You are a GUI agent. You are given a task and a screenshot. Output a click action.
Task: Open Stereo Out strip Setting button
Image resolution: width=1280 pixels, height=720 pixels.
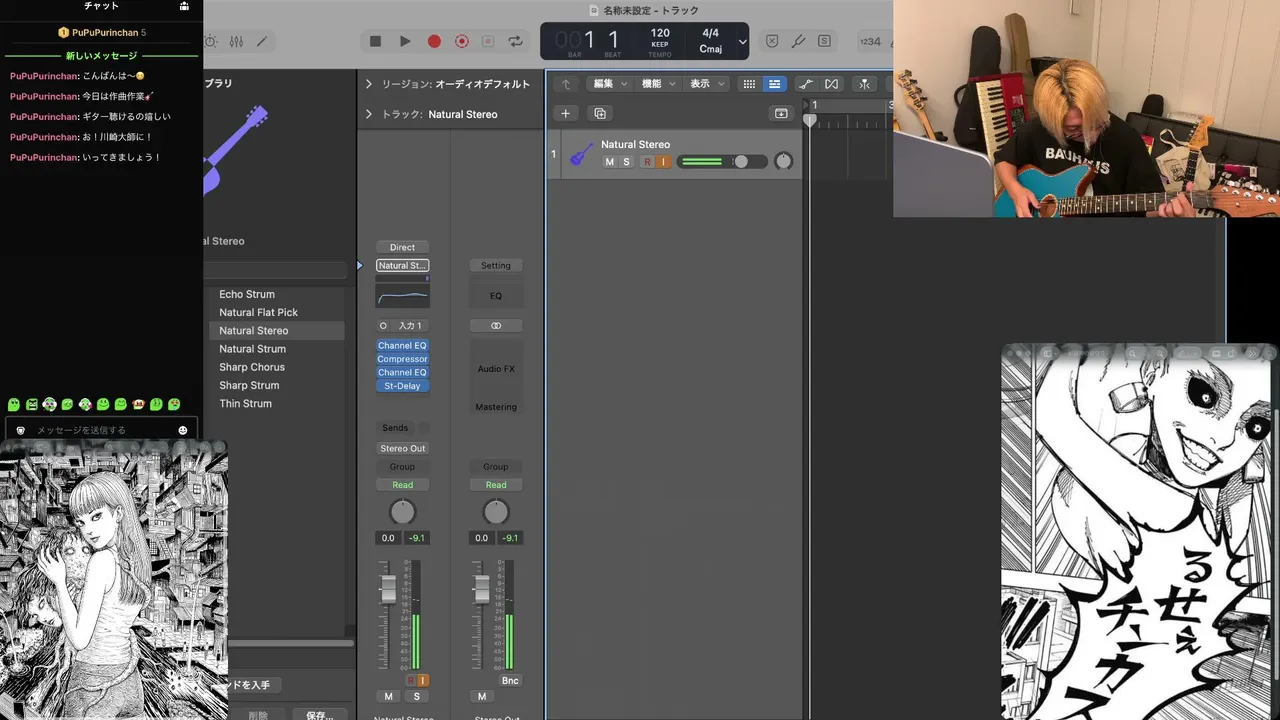(x=496, y=265)
